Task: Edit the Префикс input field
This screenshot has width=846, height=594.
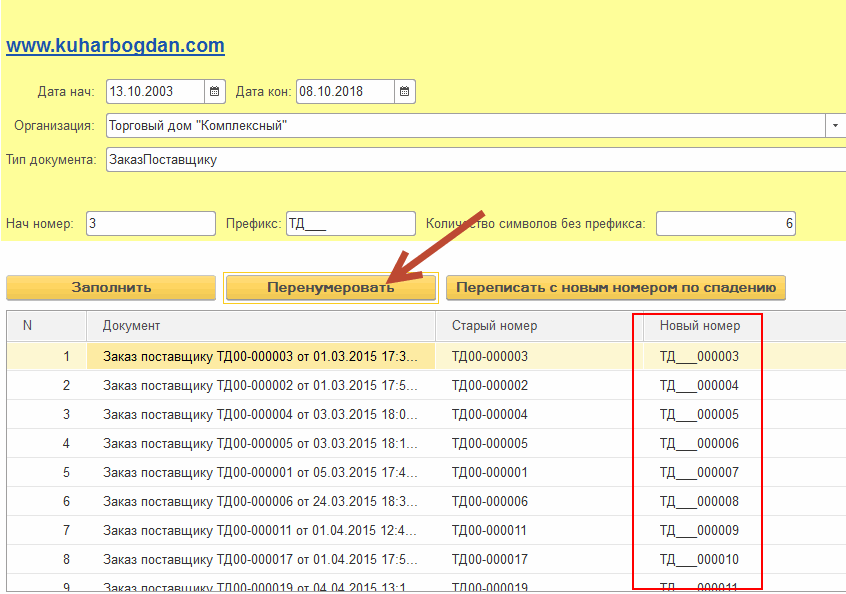Action: [350, 224]
